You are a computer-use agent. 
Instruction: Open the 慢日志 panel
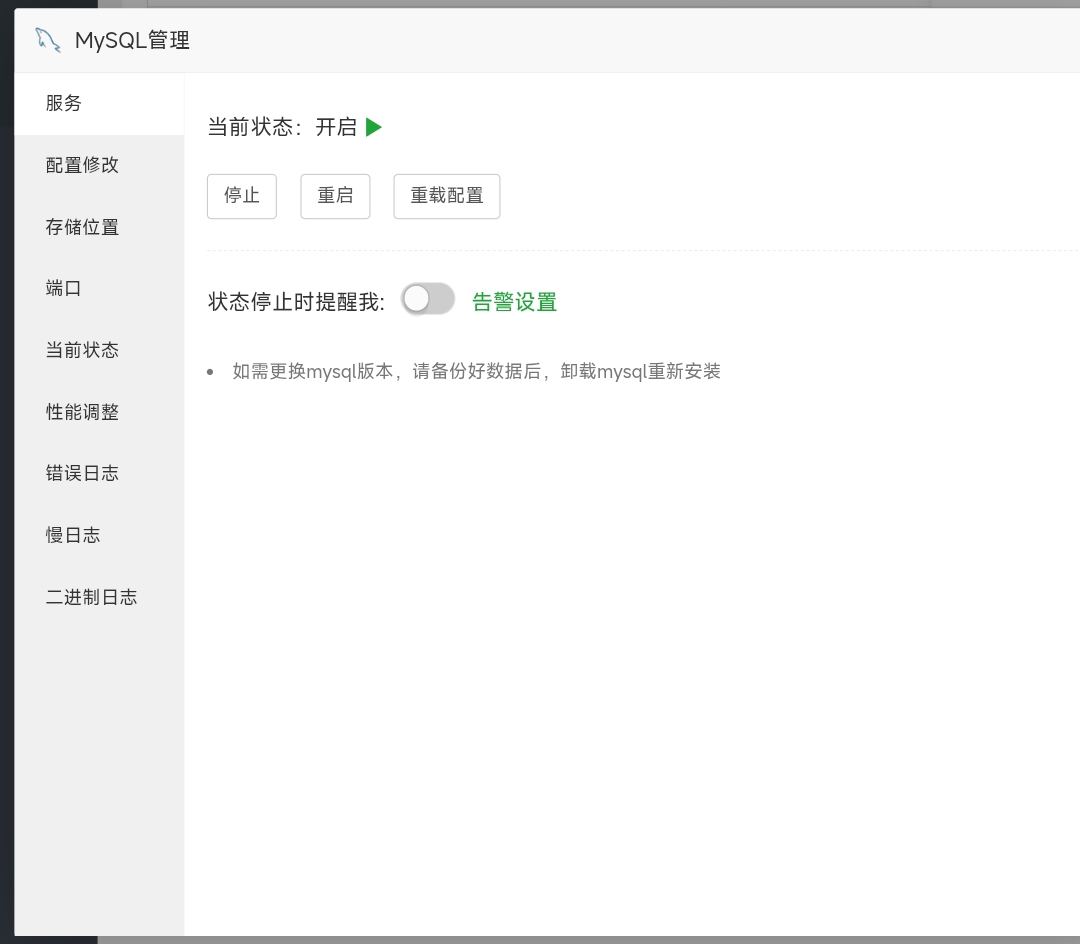point(73,535)
